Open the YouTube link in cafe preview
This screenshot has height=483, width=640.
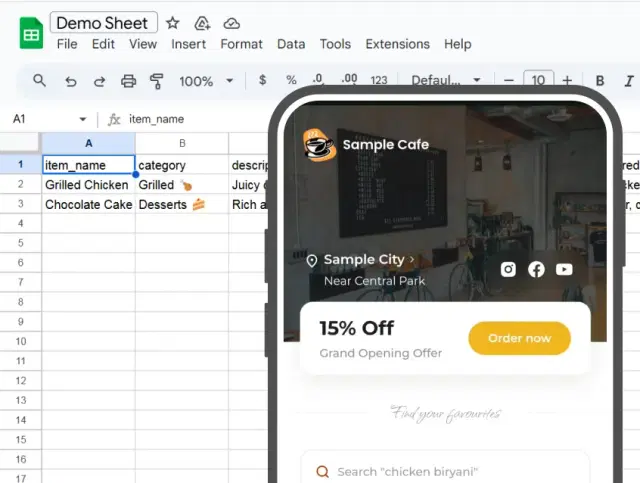coord(564,269)
